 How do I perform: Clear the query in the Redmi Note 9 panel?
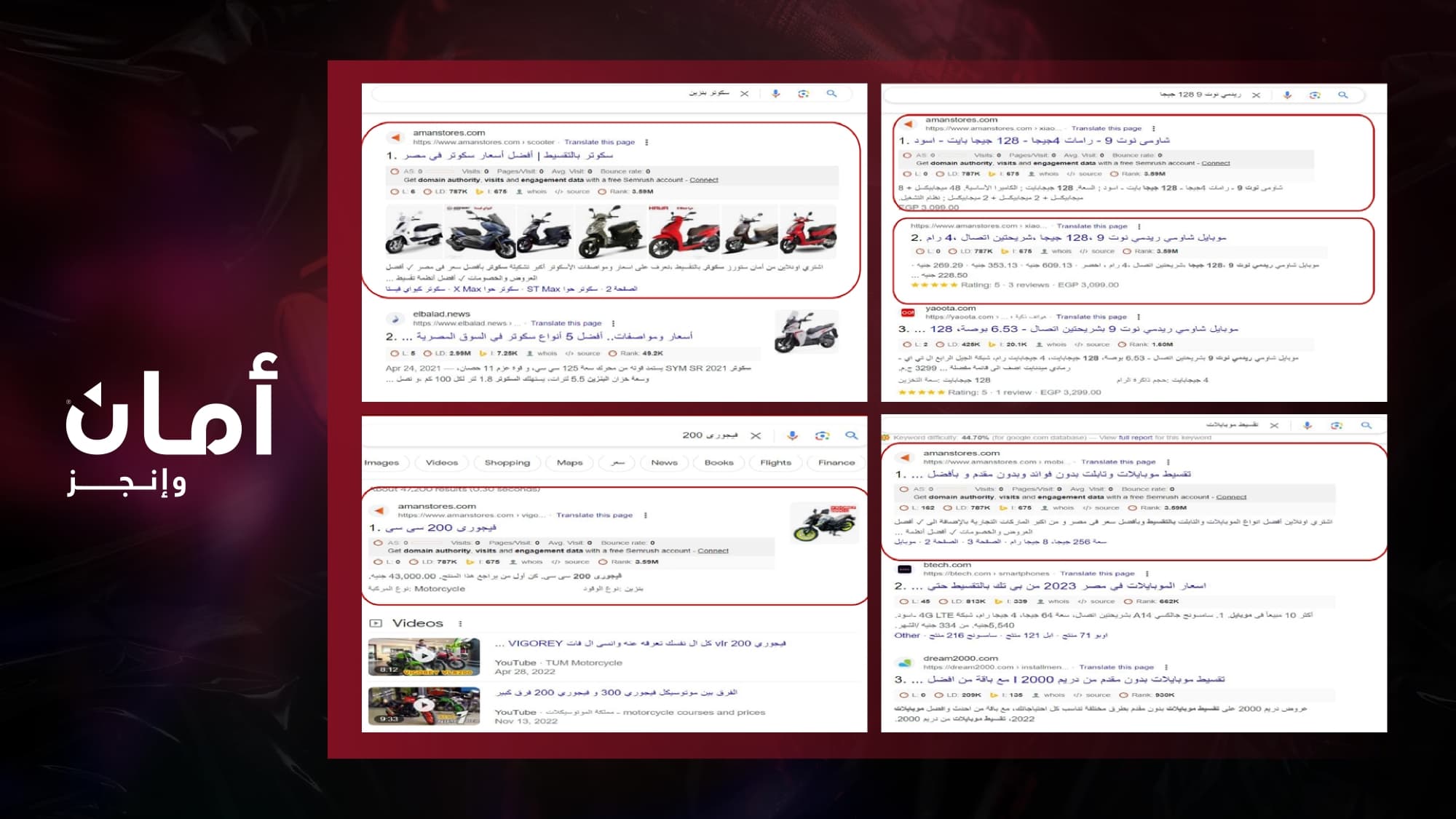(x=1256, y=95)
